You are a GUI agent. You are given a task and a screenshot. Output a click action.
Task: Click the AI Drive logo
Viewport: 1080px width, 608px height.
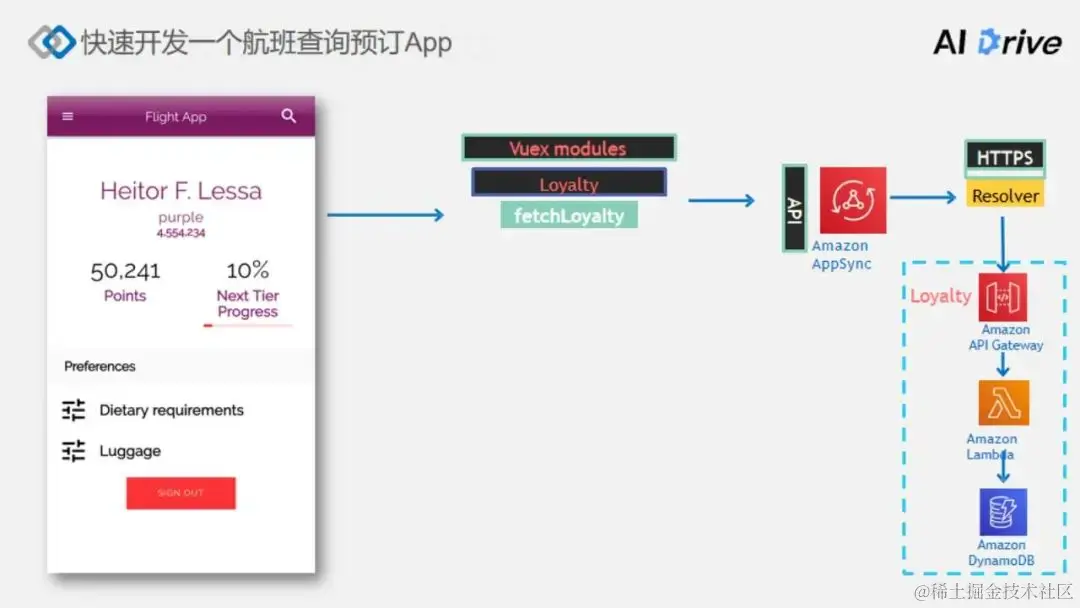pos(997,43)
